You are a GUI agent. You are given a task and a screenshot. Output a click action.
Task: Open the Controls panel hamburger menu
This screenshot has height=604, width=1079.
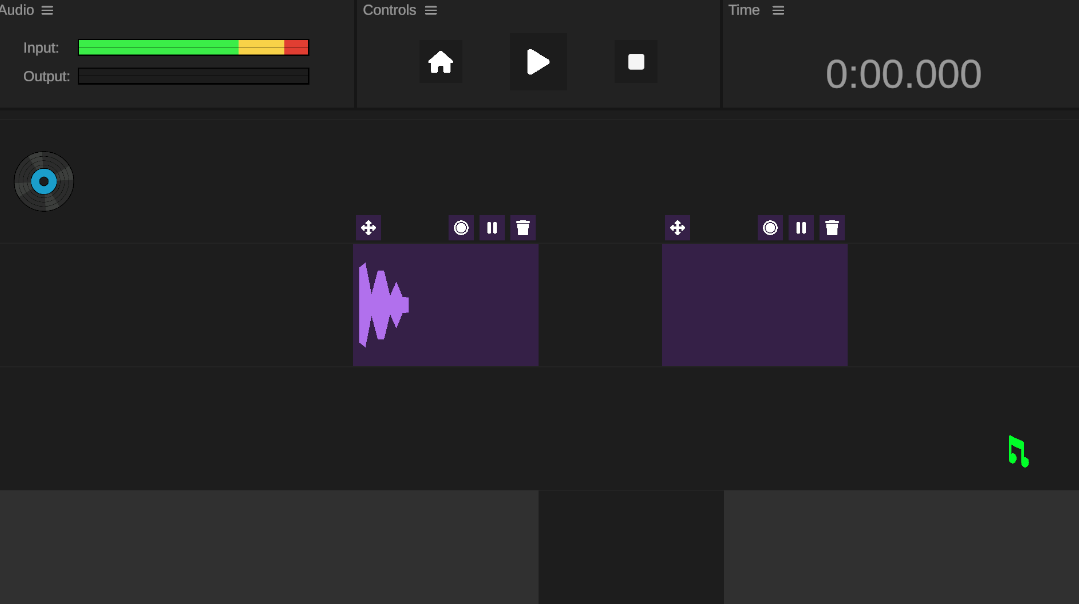[431, 10]
